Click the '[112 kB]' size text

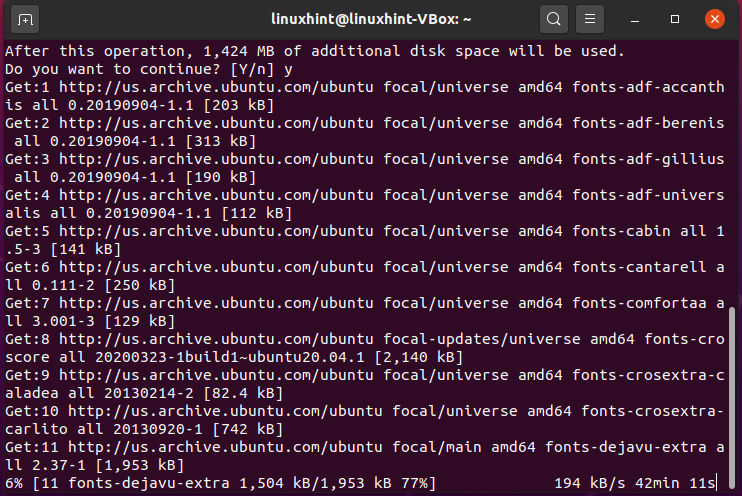tap(256, 213)
